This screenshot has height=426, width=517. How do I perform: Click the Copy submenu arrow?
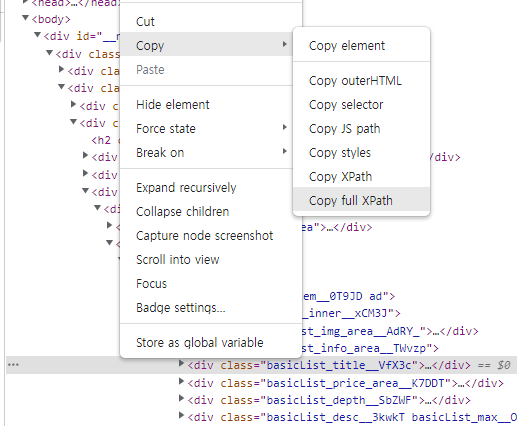[284, 44]
